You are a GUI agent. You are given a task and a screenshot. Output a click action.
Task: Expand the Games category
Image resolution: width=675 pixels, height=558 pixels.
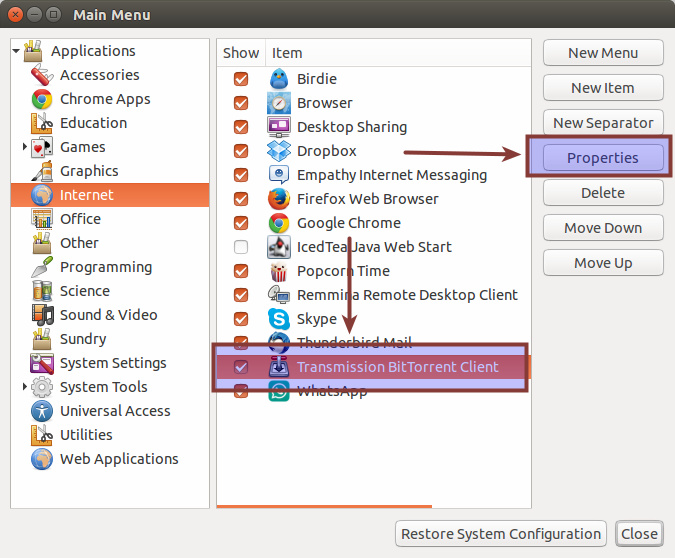coord(25,147)
